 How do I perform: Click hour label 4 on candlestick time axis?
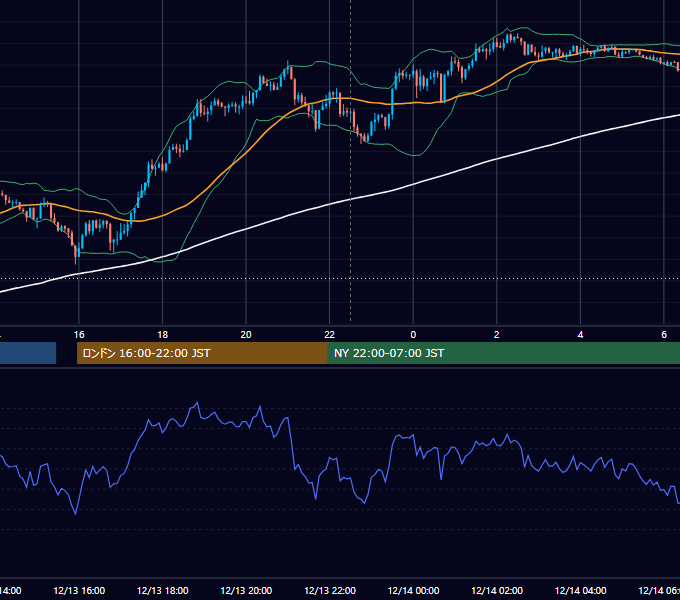pyautogui.click(x=580, y=335)
